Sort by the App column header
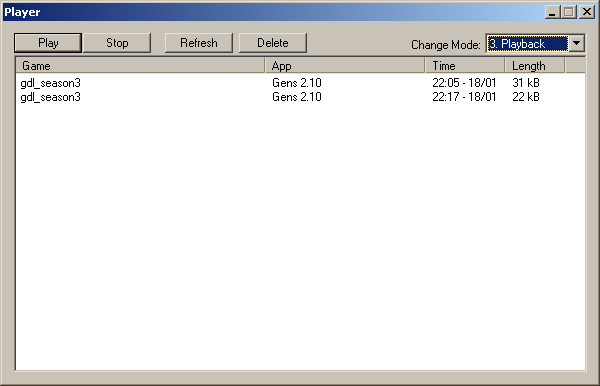 click(x=345, y=65)
